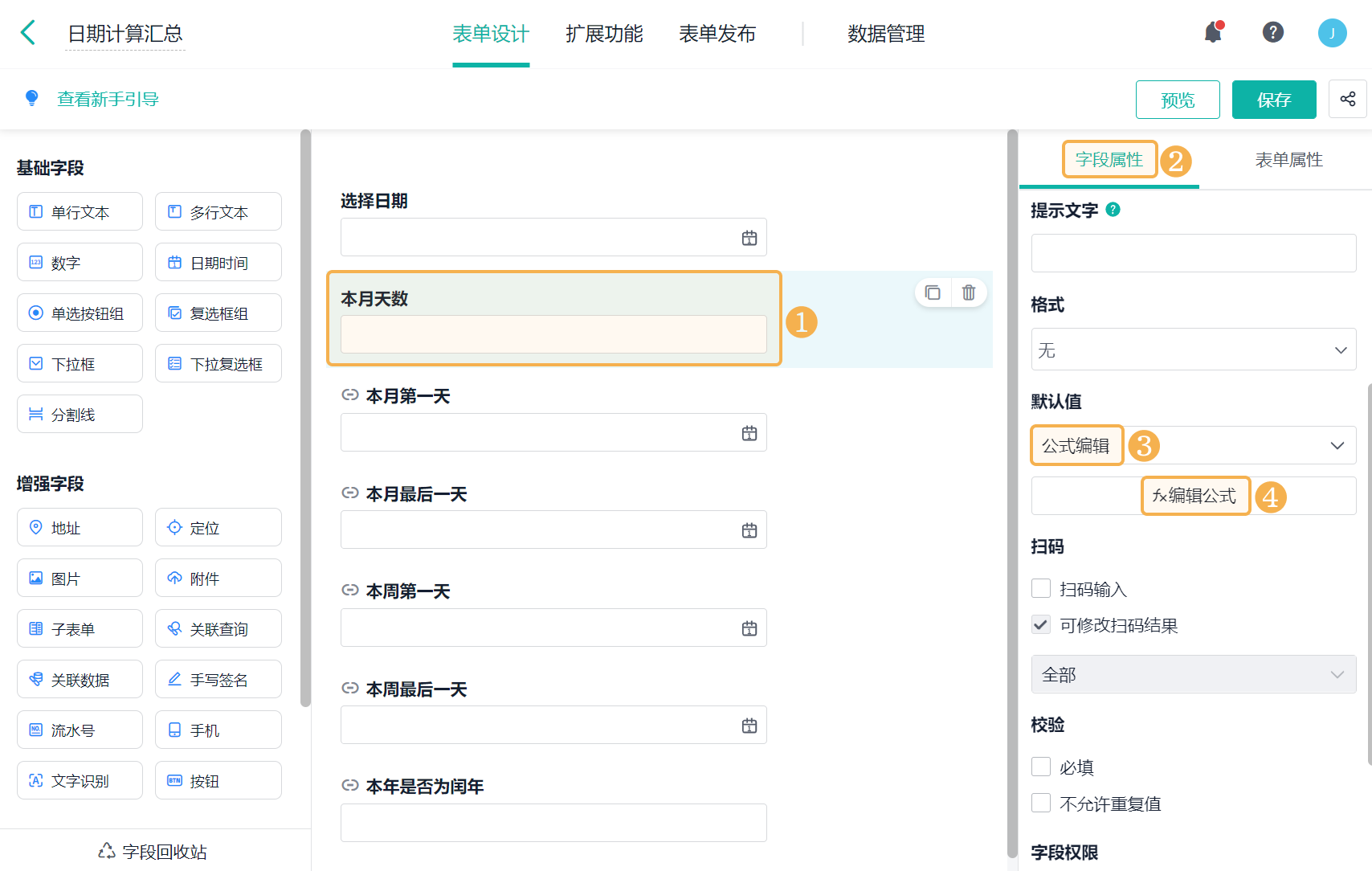Select the 表单属性 tab
The height and width of the screenshot is (871, 1372).
(x=1288, y=159)
